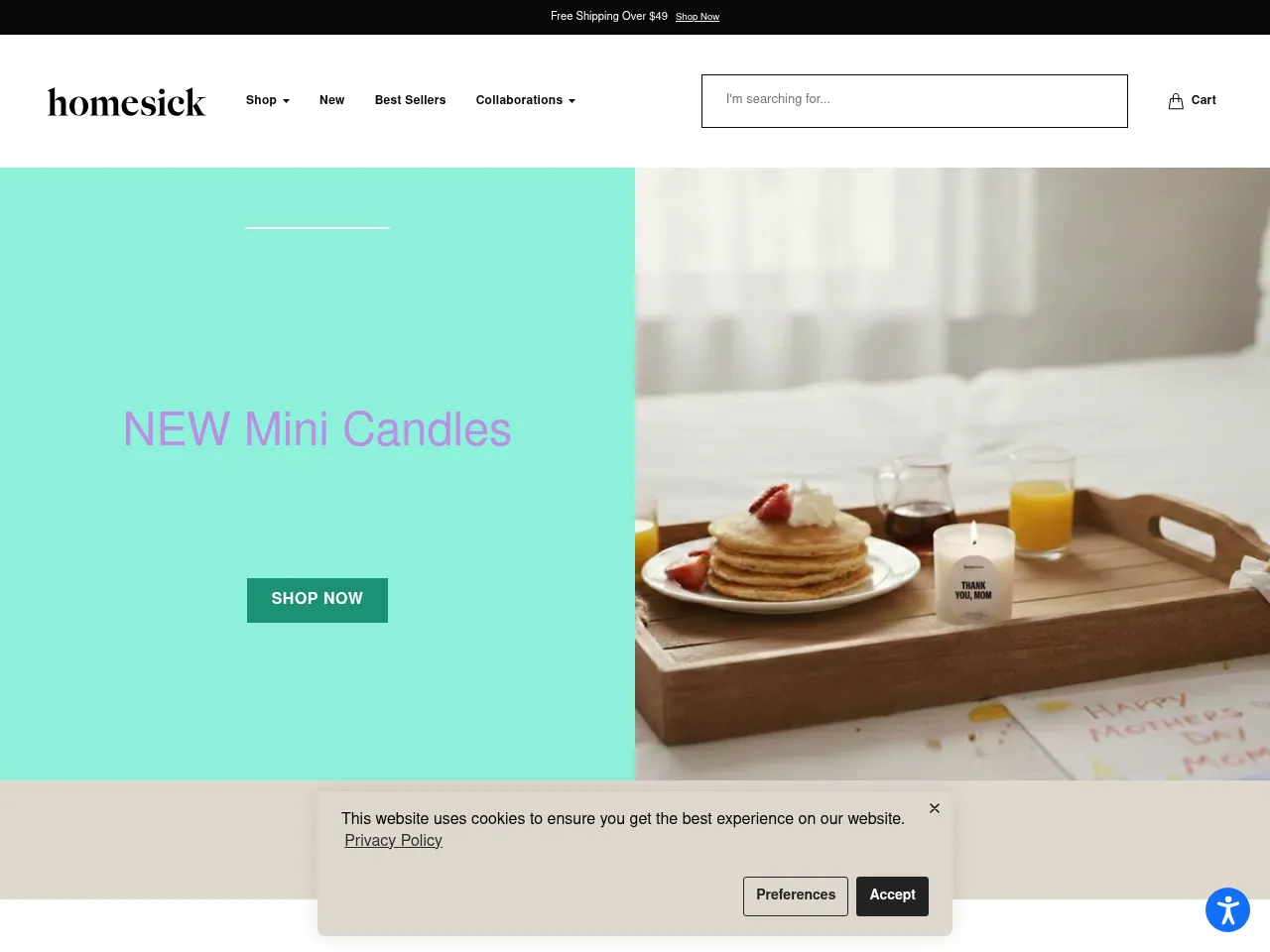Expand the Collaborations dropdown menu
This screenshot has height=952, width=1270.
tap(526, 100)
